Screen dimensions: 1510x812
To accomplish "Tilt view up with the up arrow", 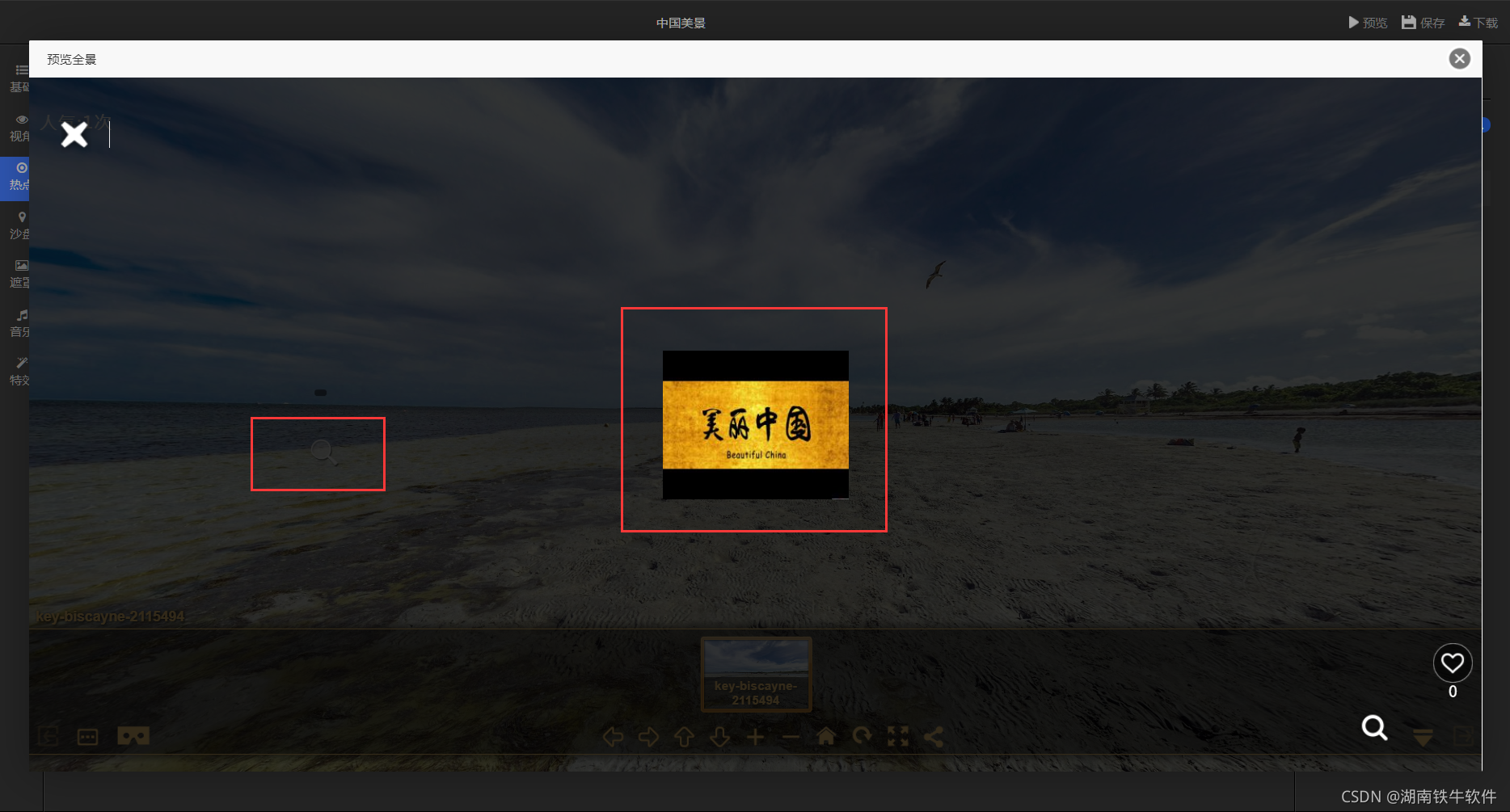I will pos(684,737).
